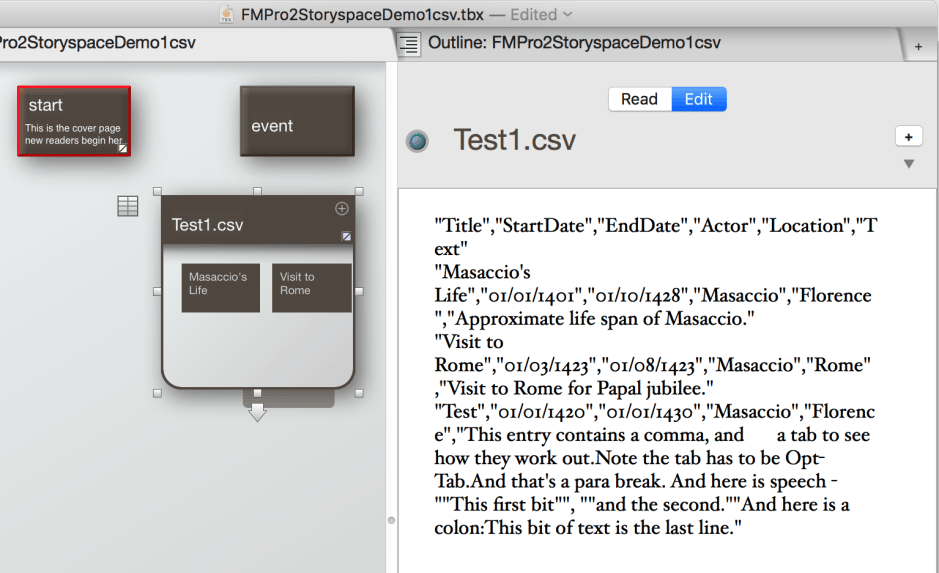Select the Outline: FMPro2StoryspaceDemo1csv tab
Screen dimensions: 939x573
coord(574,43)
